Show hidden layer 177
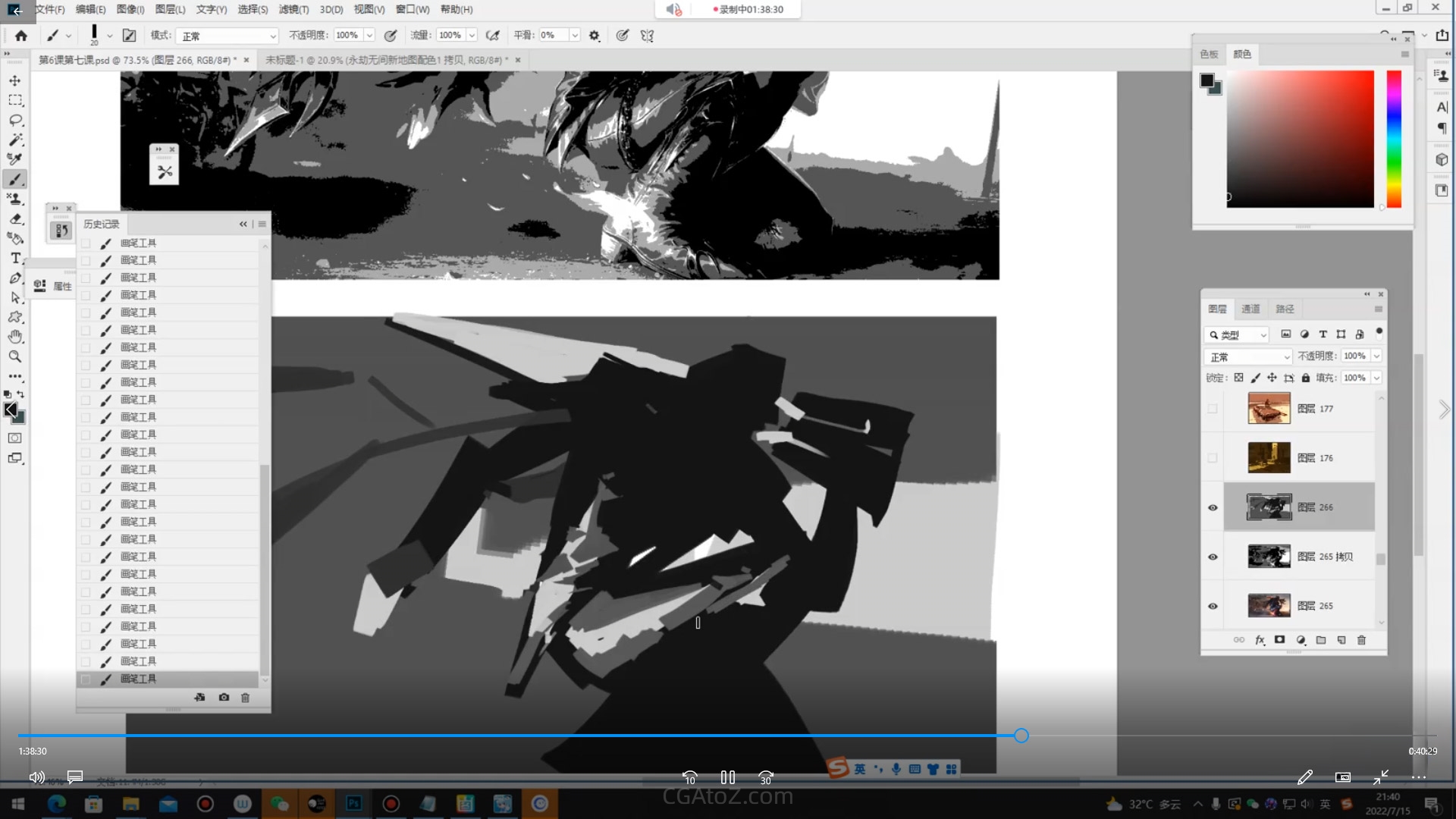Screen dimensions: 1456x819 (1213, 409)
